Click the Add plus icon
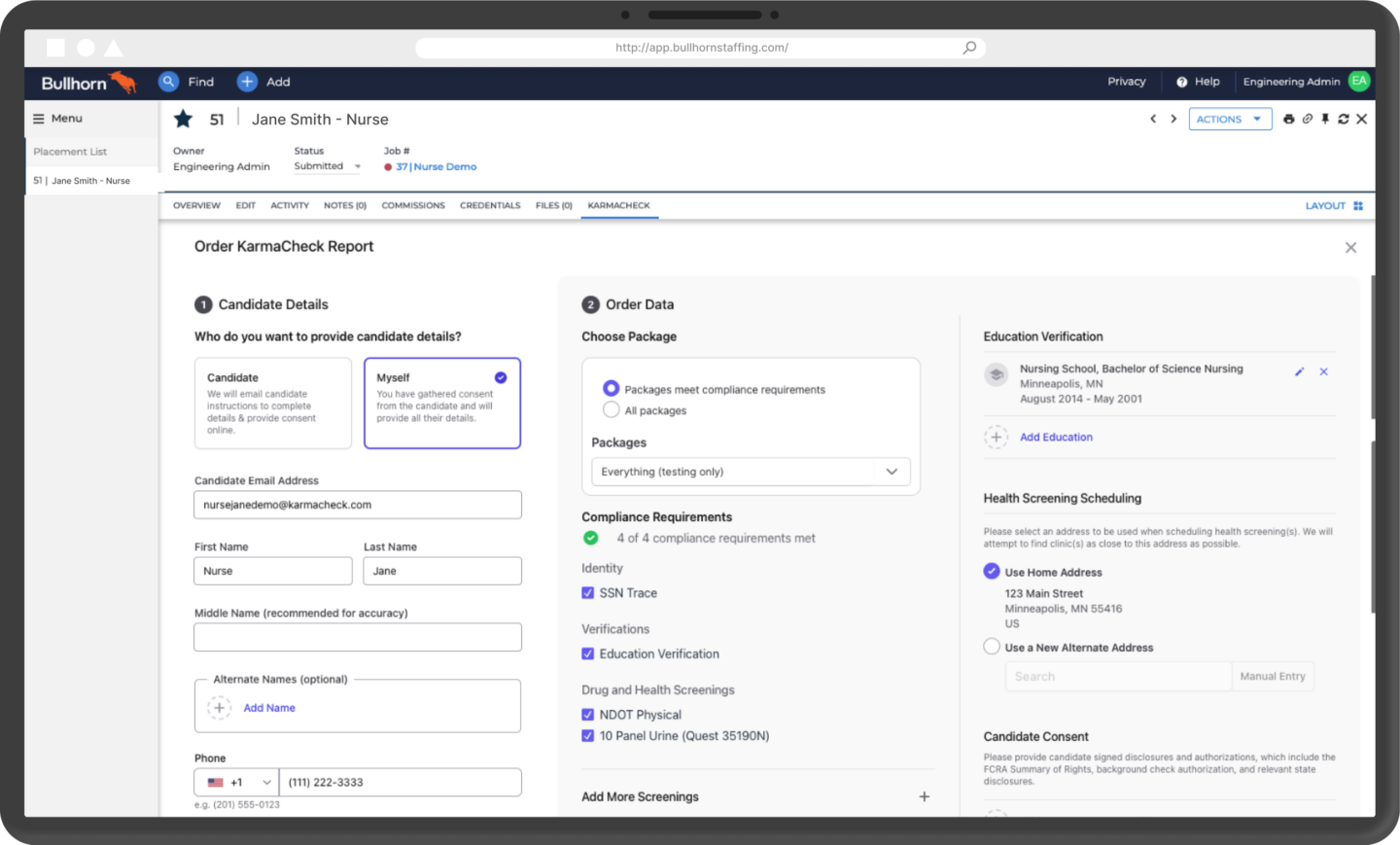 247,82
